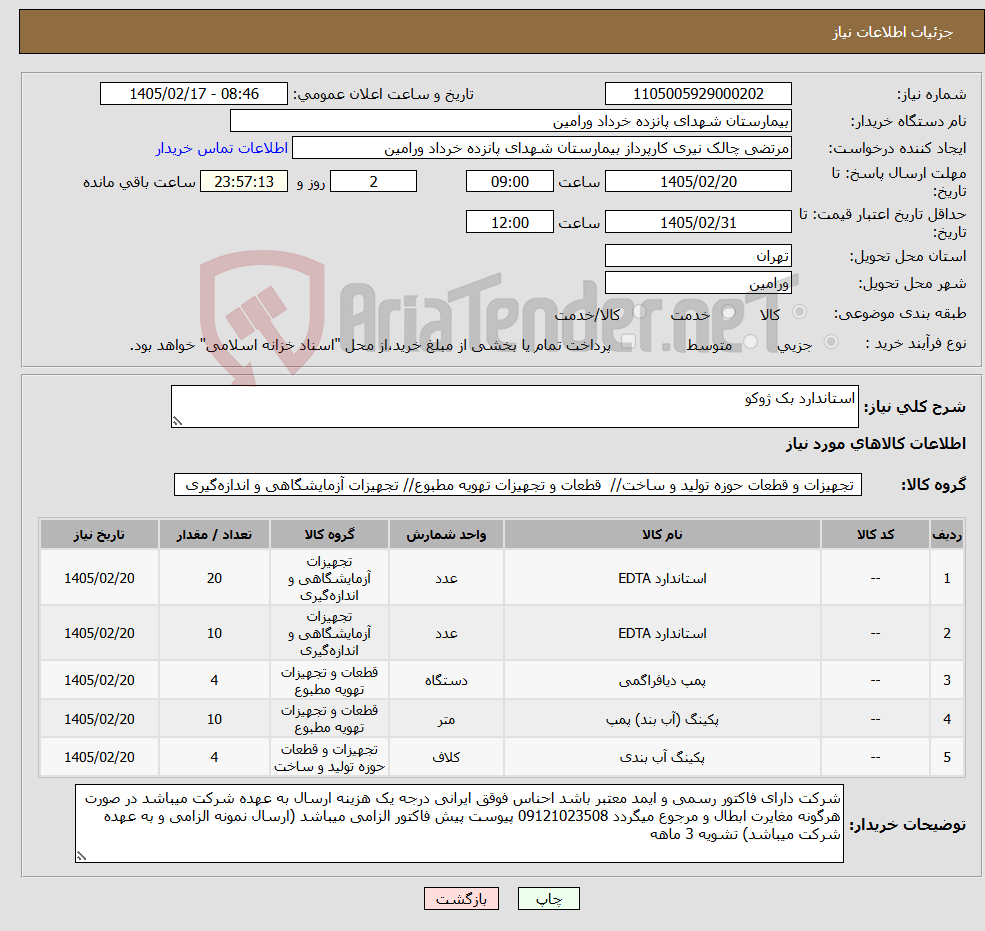Click unit دستگاه in row 3
This screenshot has width=985, height=931.
[446, 680]
